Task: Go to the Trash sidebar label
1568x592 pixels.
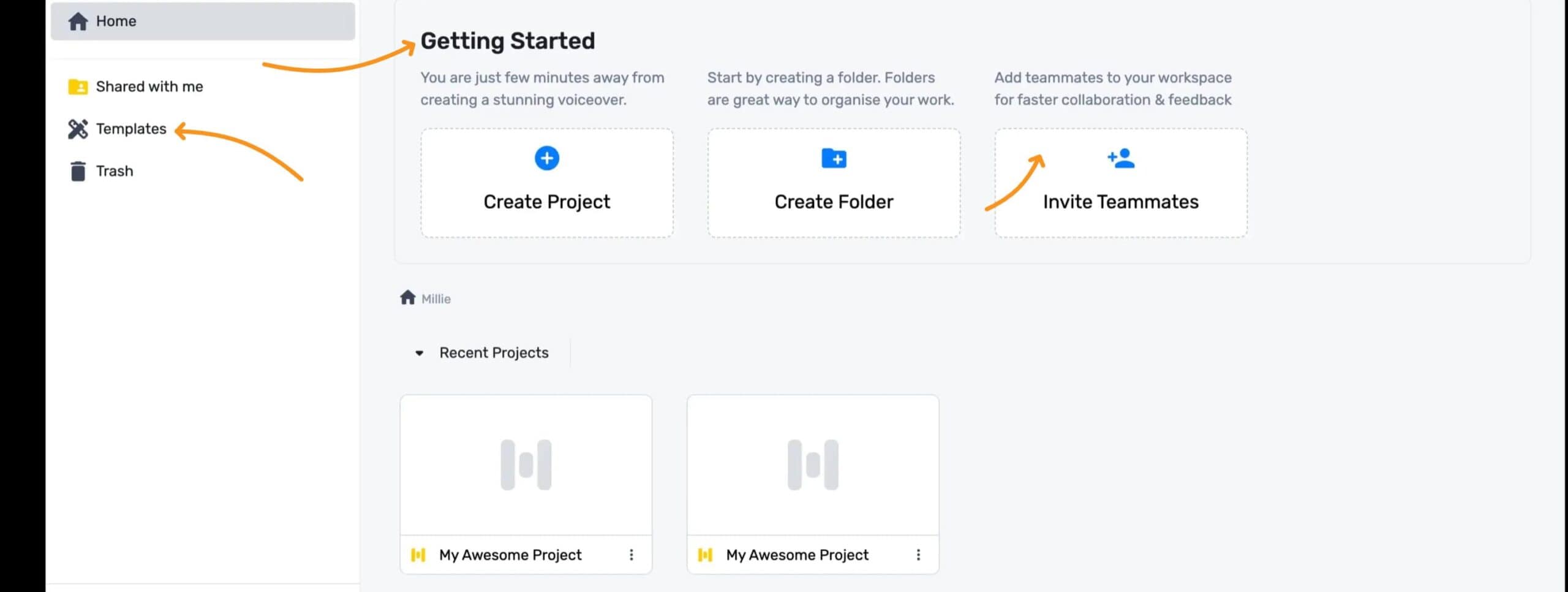Action: tap(115, 172)
